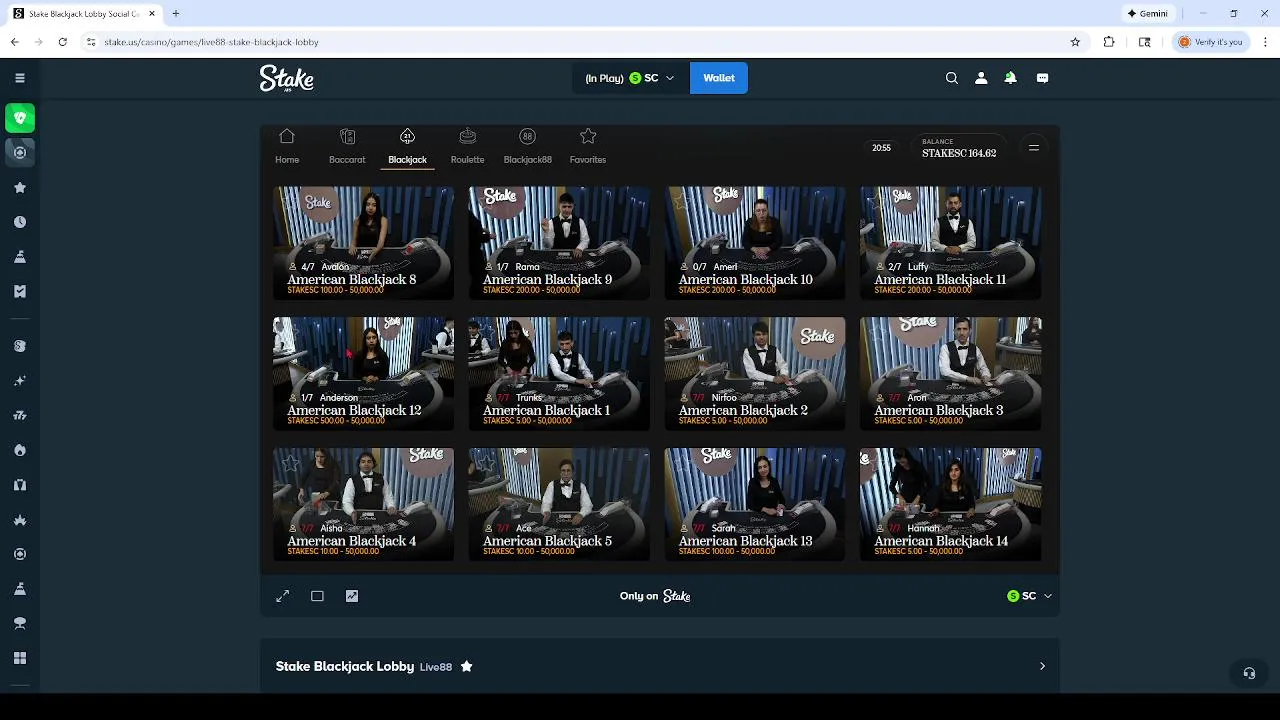Open American Blackjack 9 table
The height and width of the screenshot is (720, 1280).
pos(559,243)
